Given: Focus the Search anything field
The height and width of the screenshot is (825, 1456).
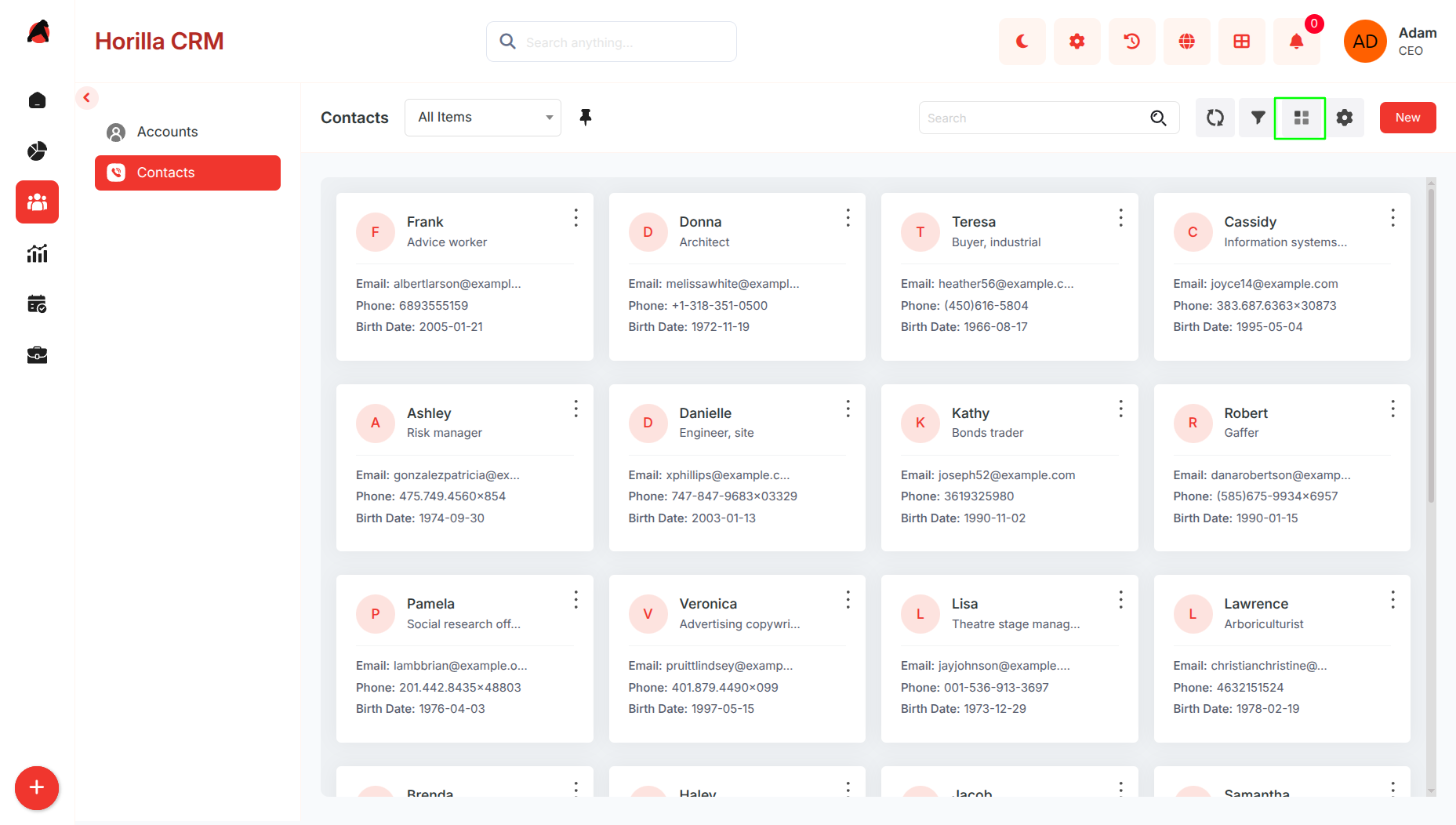Looking at the screenshot, I should [x=612, y=42].
